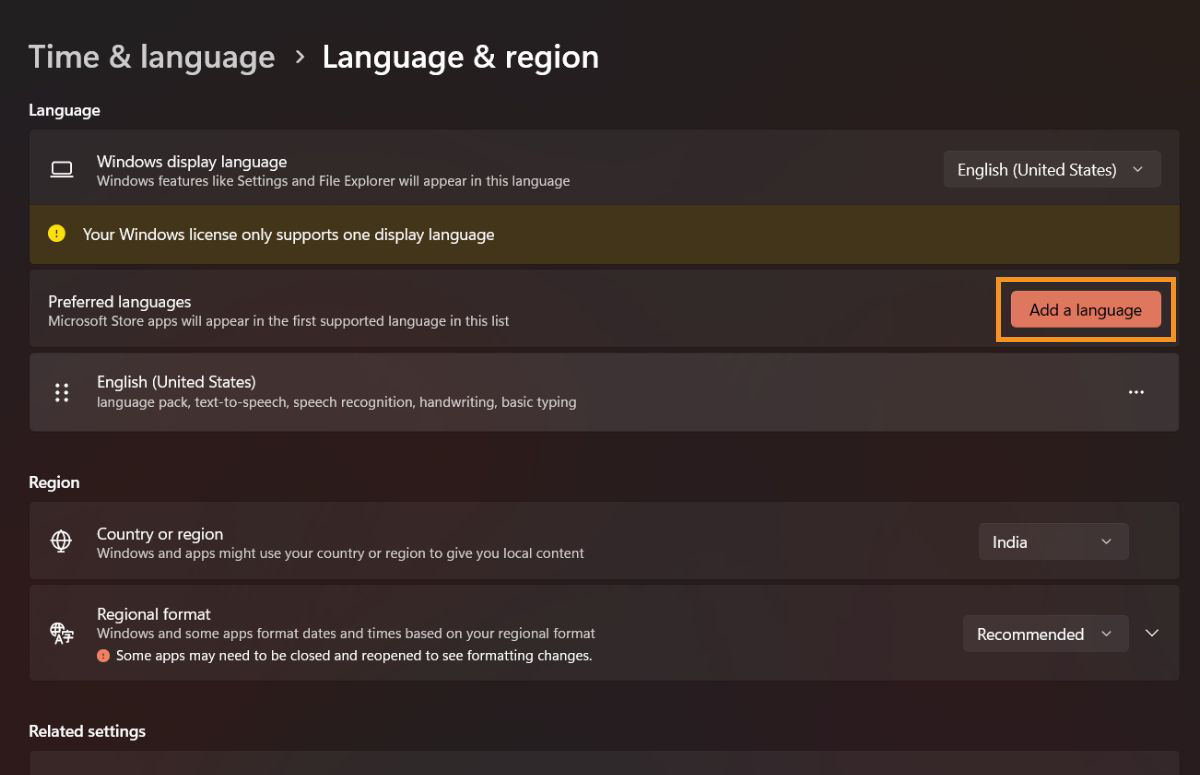1200x775 pixels.
Task: Select the English (United States) language entry
Action: click(400, 392)
